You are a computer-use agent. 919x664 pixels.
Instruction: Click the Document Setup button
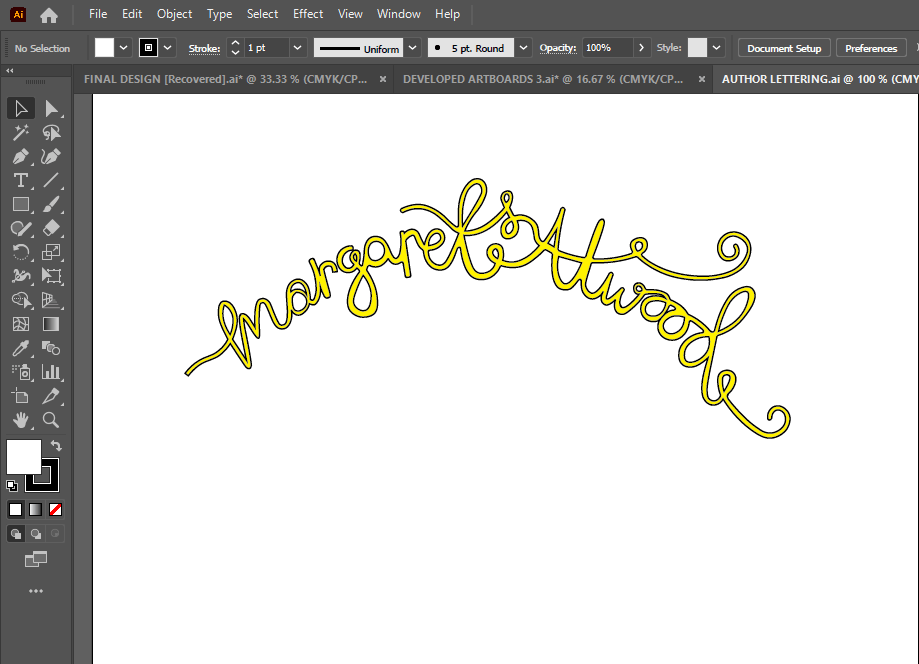[x=784, y=48]
